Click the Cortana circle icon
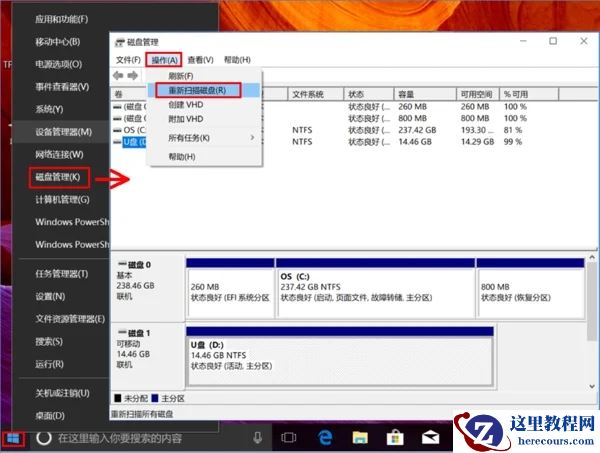 pos(44,438)
